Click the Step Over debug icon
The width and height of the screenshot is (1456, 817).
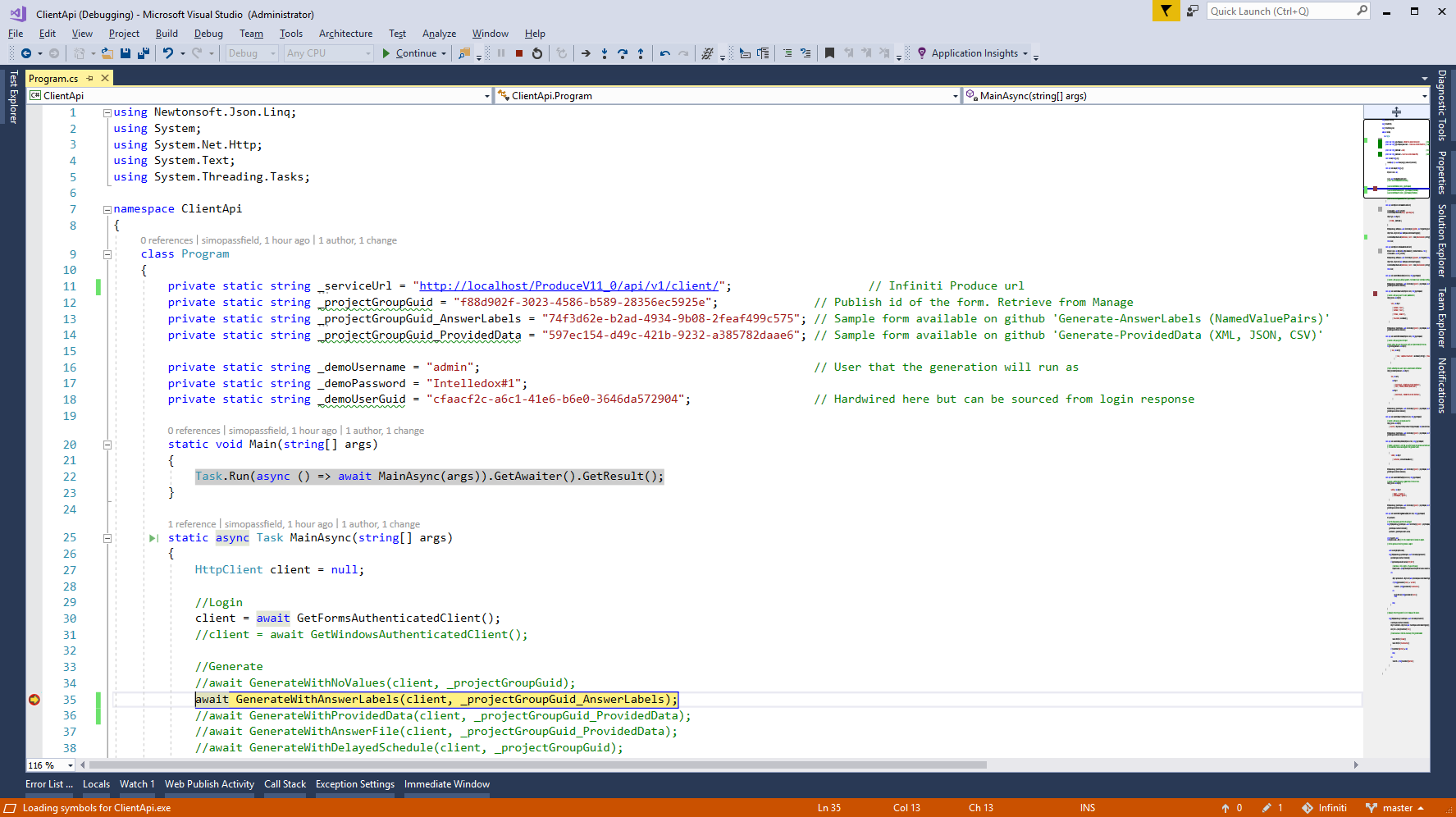[x=623, y=53]
